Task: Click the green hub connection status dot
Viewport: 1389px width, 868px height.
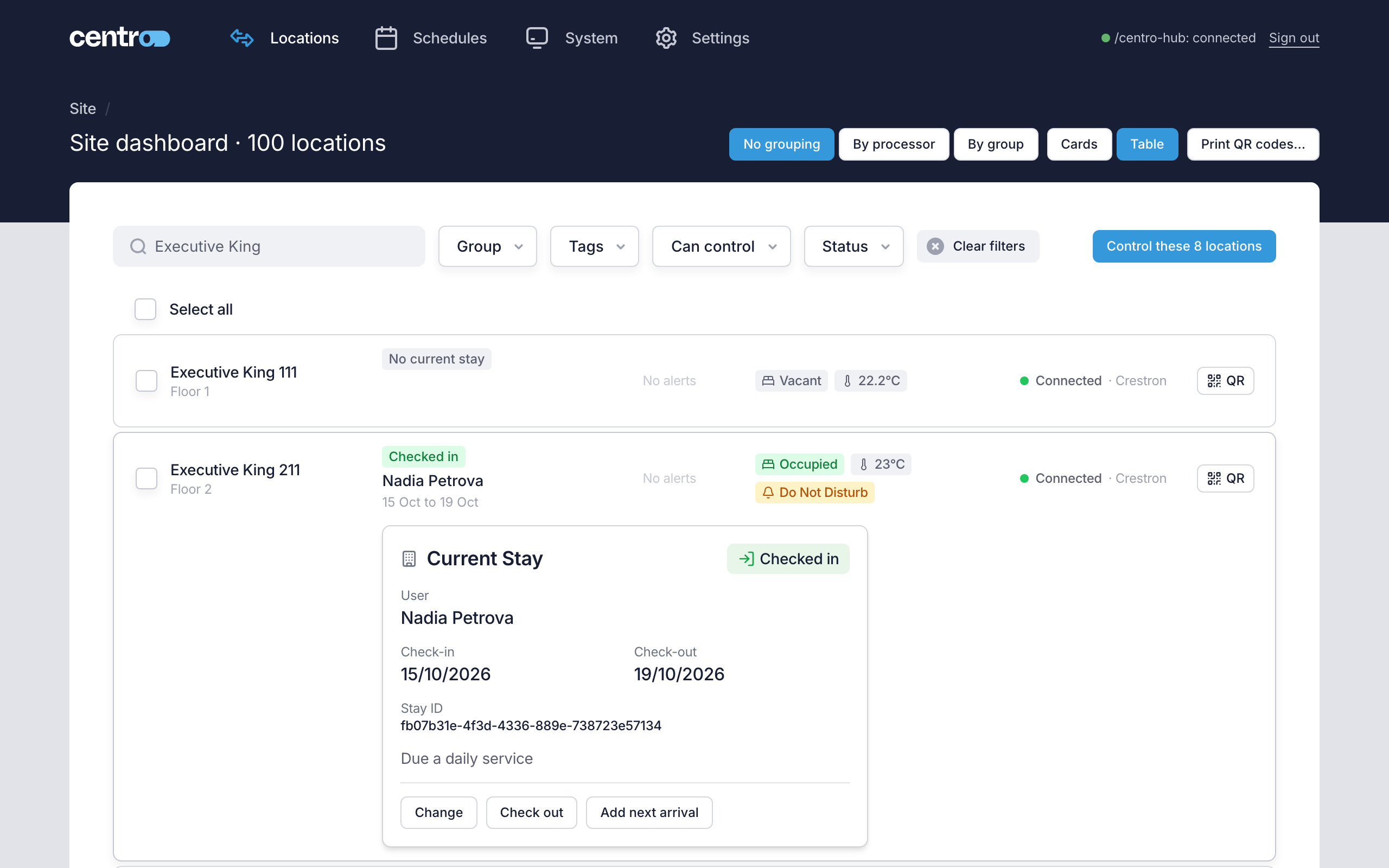Action: tap(1105, 38)
